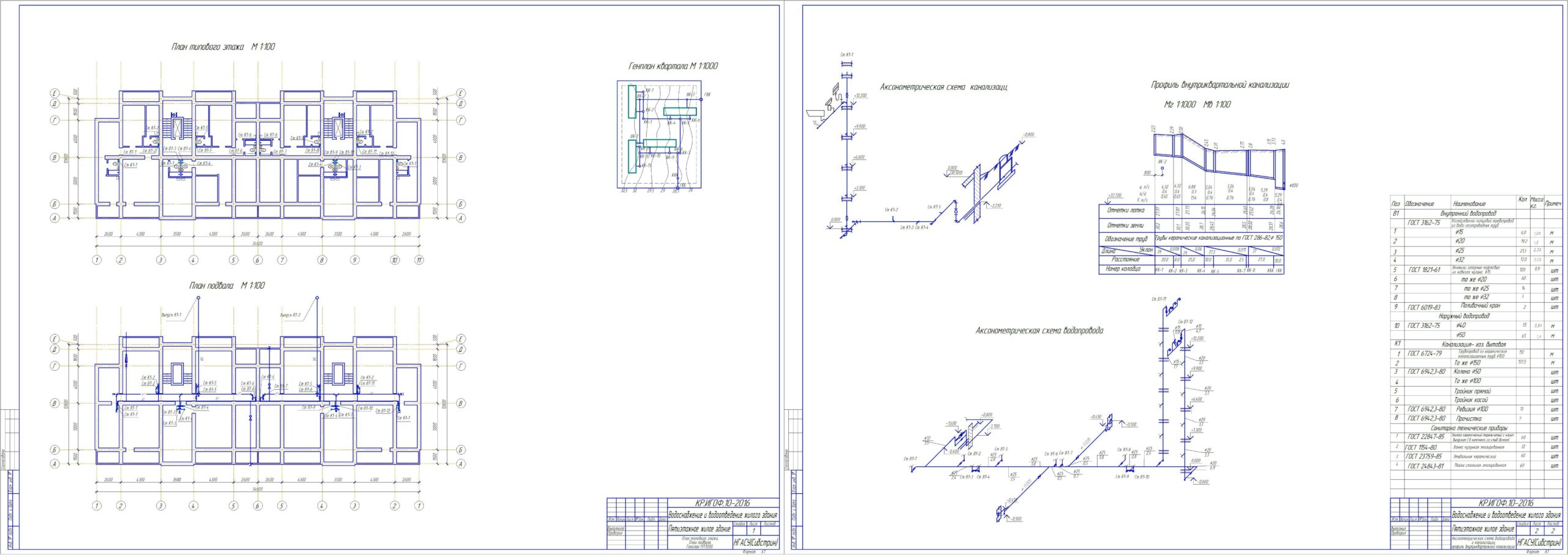Select the total length '34600' dimension on floor plan
The image size is (1568, 557).
coord(257,244)
